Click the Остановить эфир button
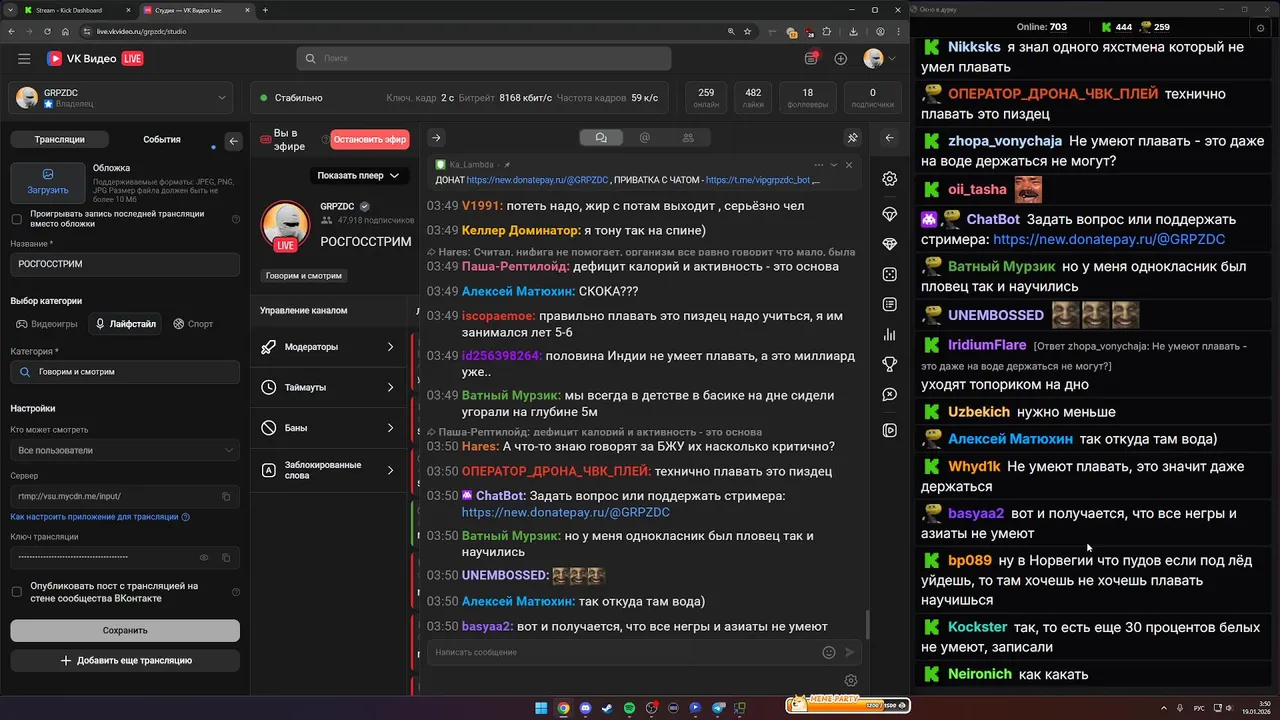Image resolution: width=1280 pixels, height=720 pixels. [370, 140]
